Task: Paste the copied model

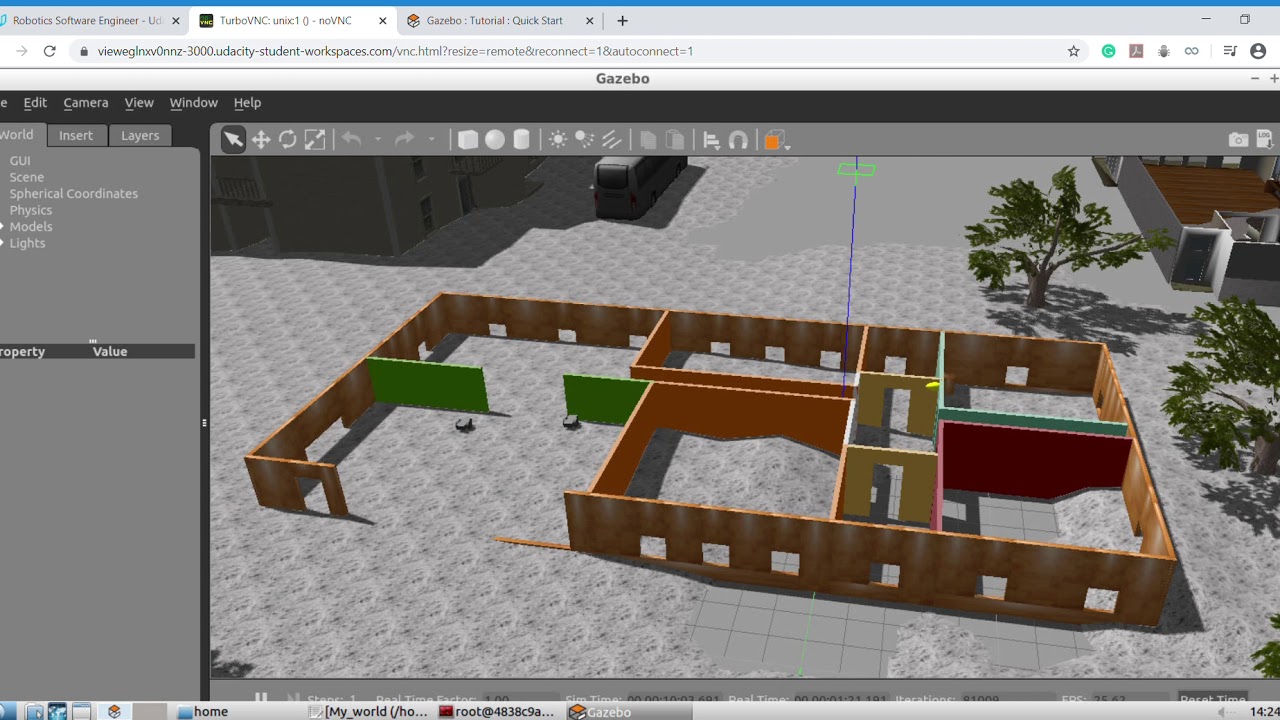Action: click(x=675, y=140)
